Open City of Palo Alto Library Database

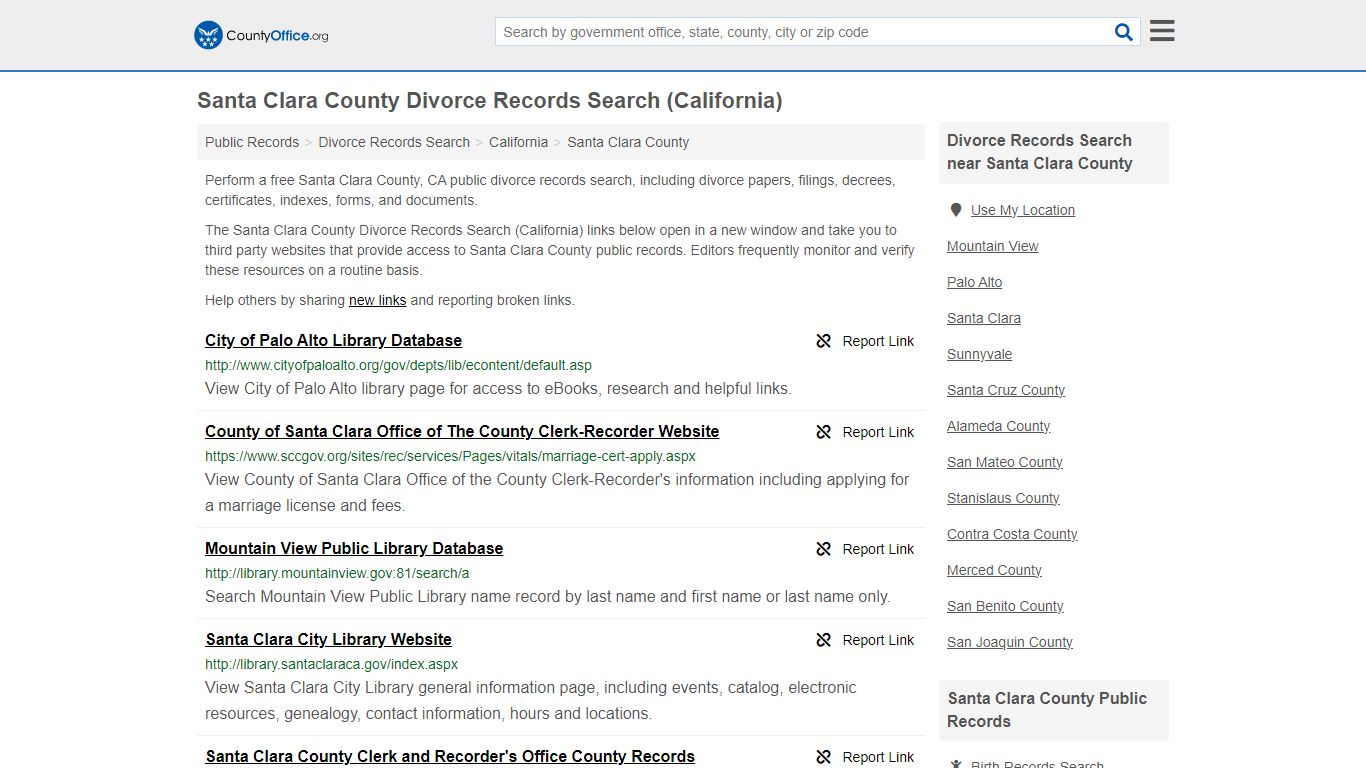(333, 340)
